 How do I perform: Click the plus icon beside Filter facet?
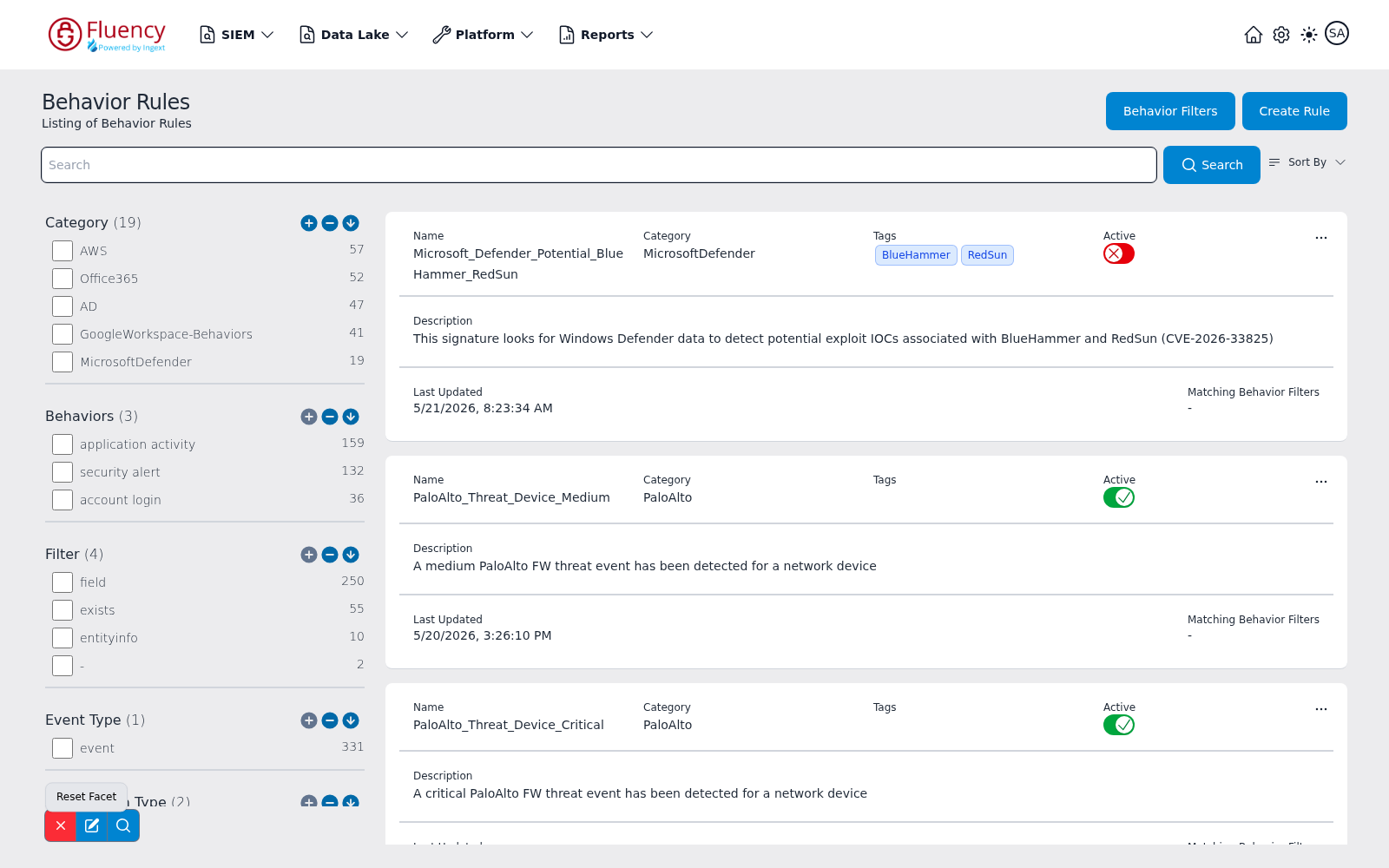point(309,555)
